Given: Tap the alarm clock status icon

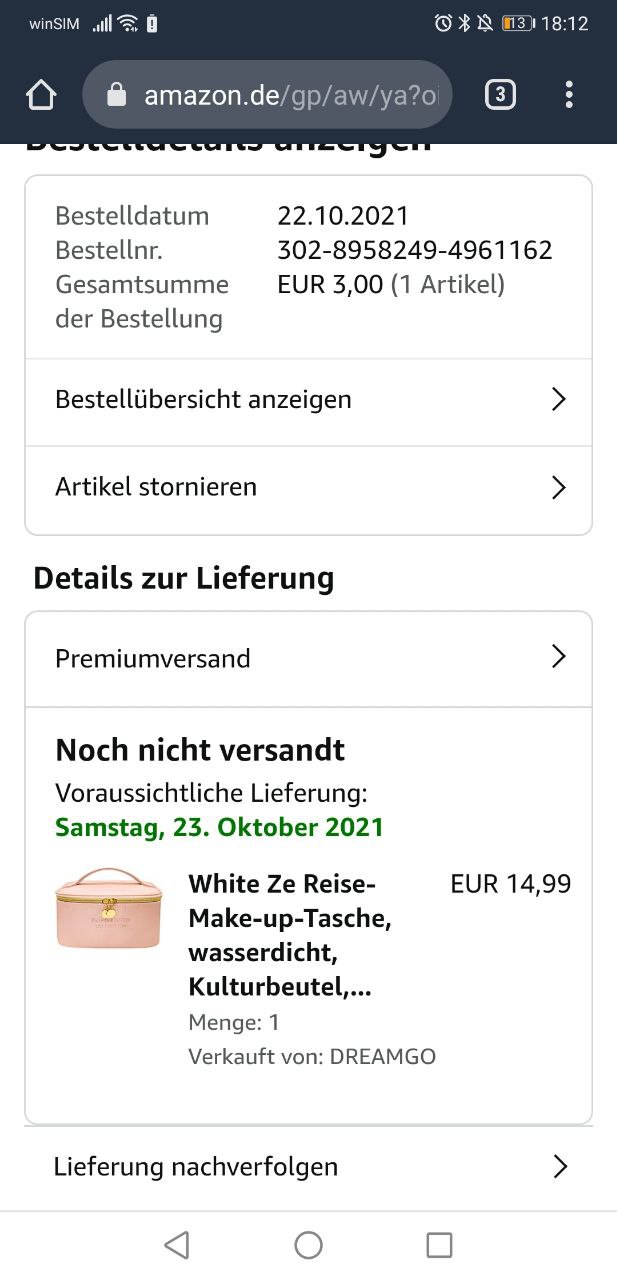Looking at the screenshot, I should pos(443,23).
